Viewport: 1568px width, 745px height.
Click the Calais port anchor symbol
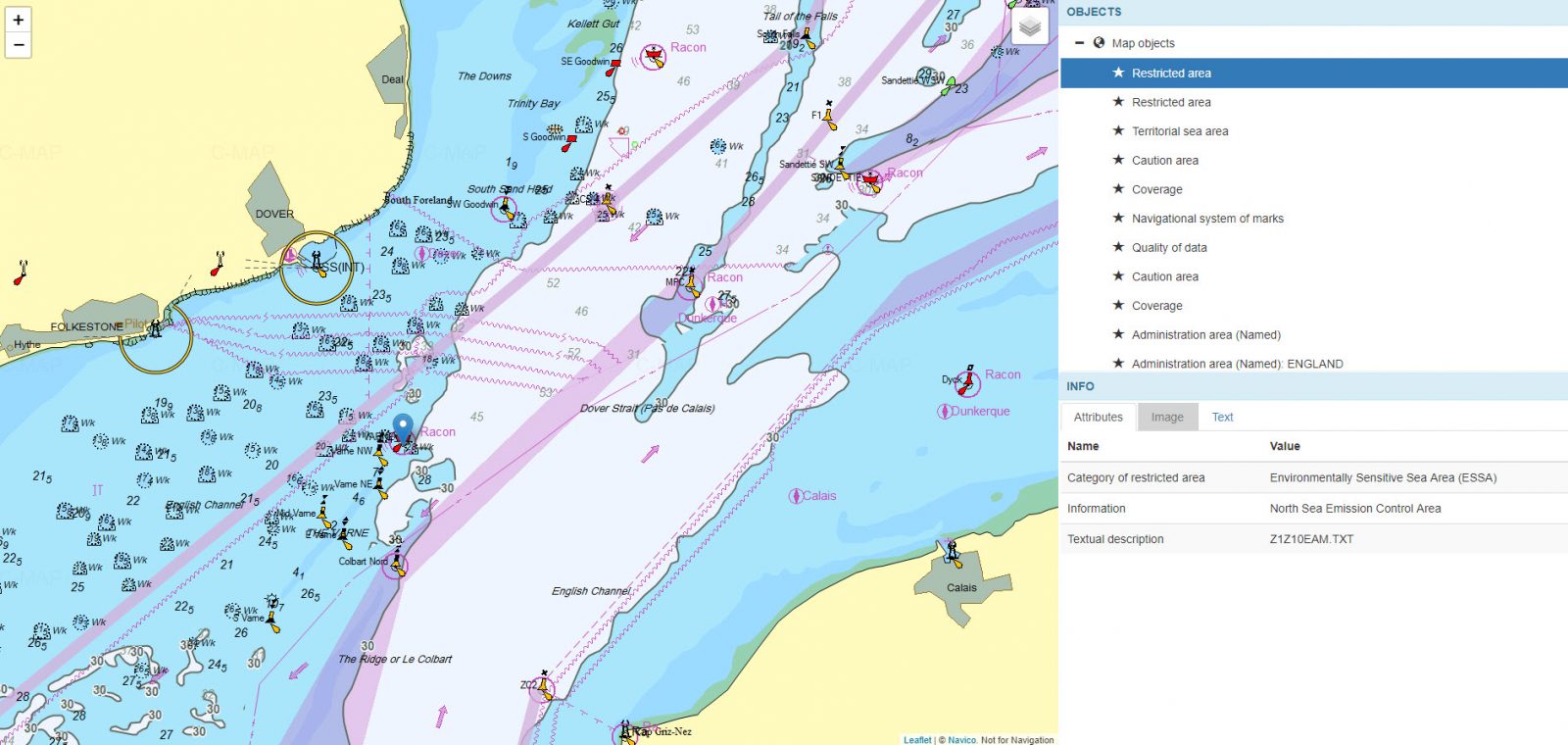(795, 496)
